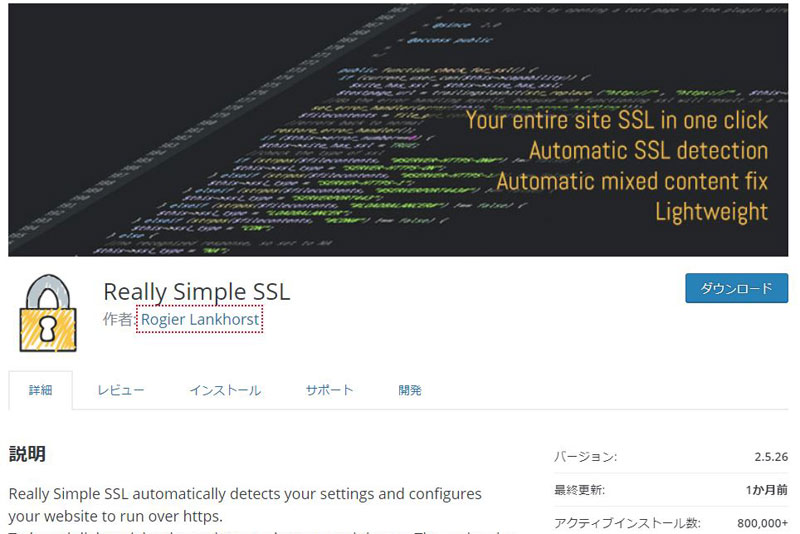Click banner text 'Automatic SSL detection'
This screenshot has height=534, width=800.
pyautogui.click(x=648, y=151)
